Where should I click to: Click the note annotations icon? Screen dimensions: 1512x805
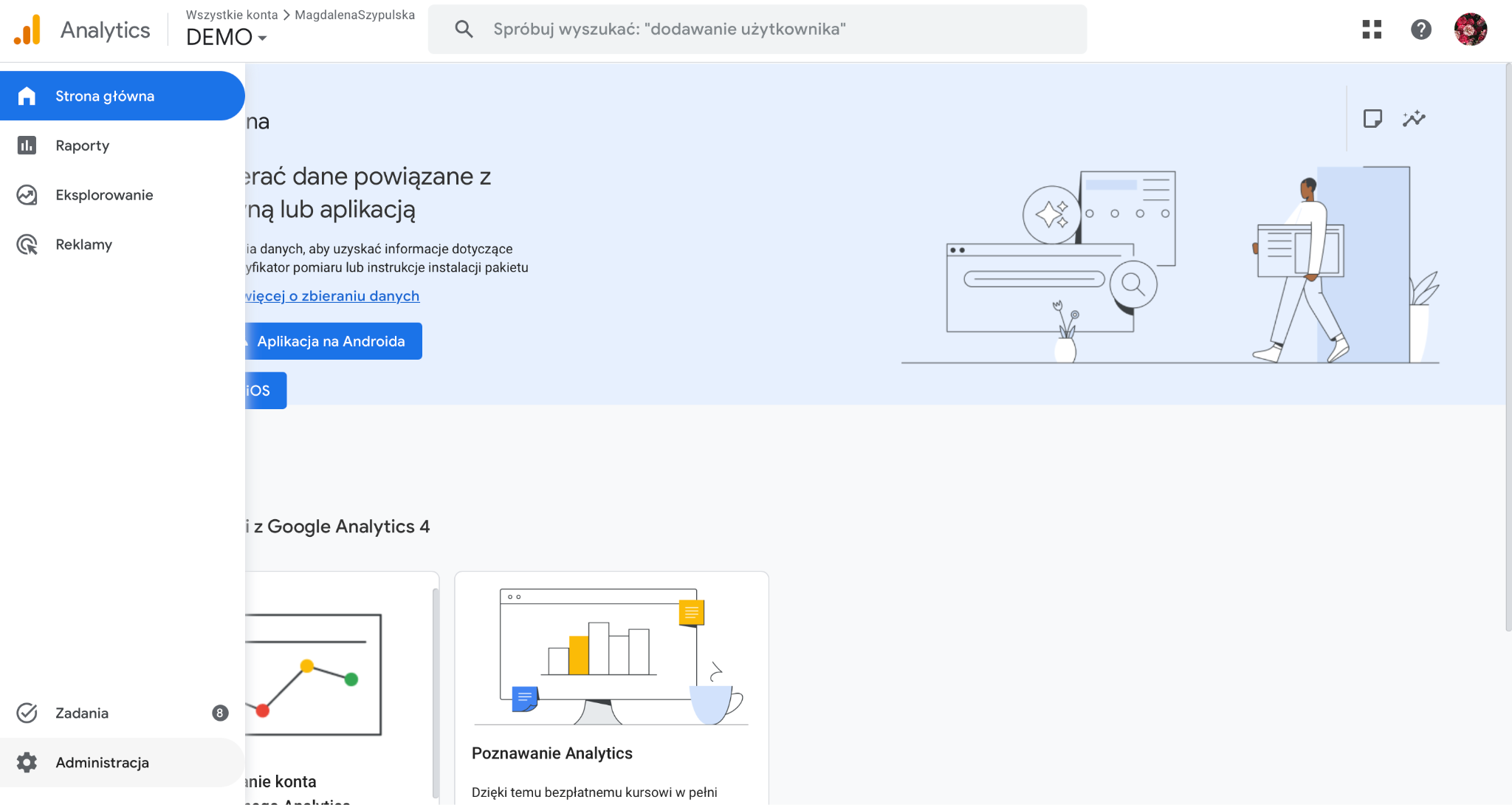coord(1372,119)
